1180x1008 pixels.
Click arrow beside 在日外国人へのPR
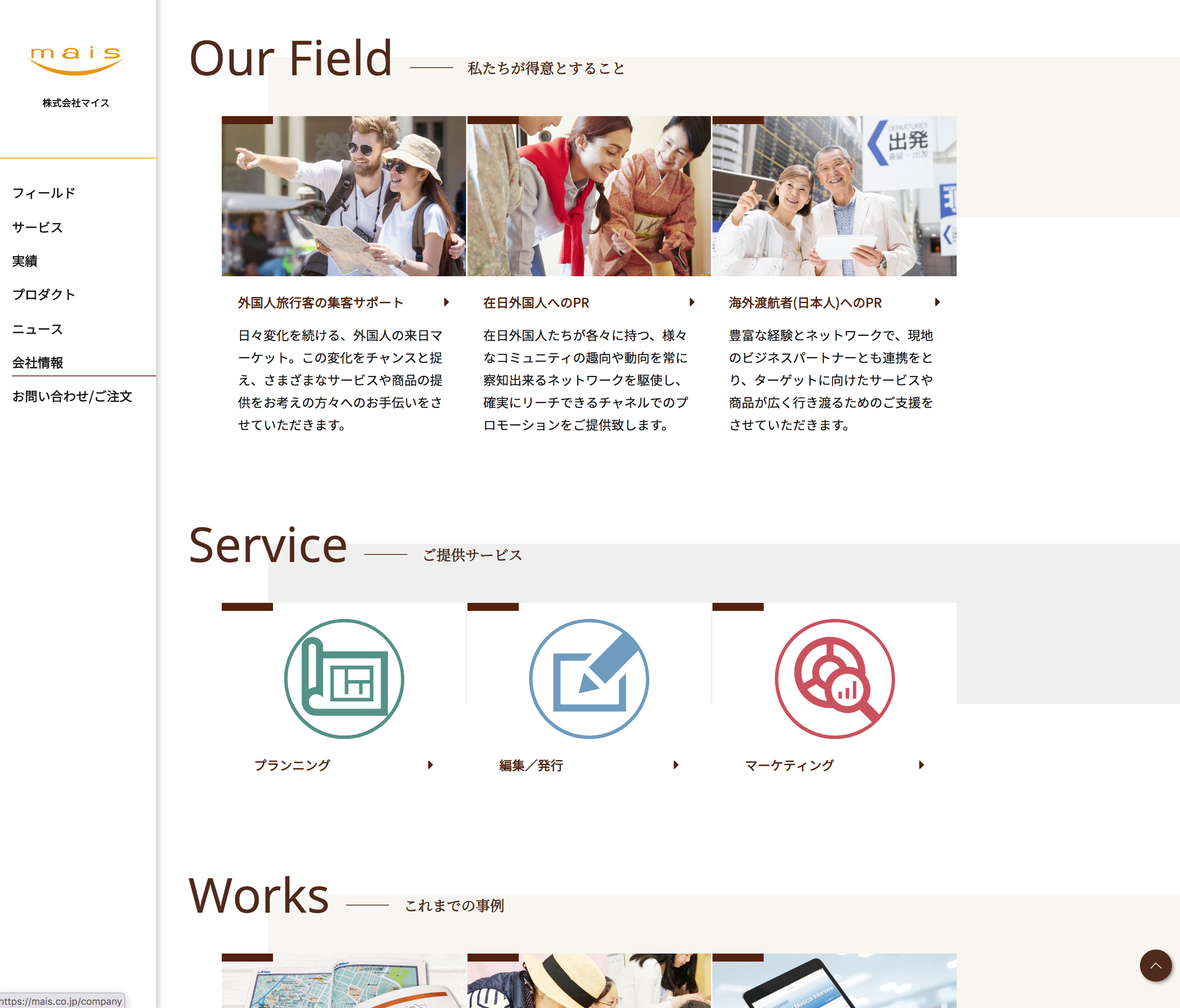point(692,302)
